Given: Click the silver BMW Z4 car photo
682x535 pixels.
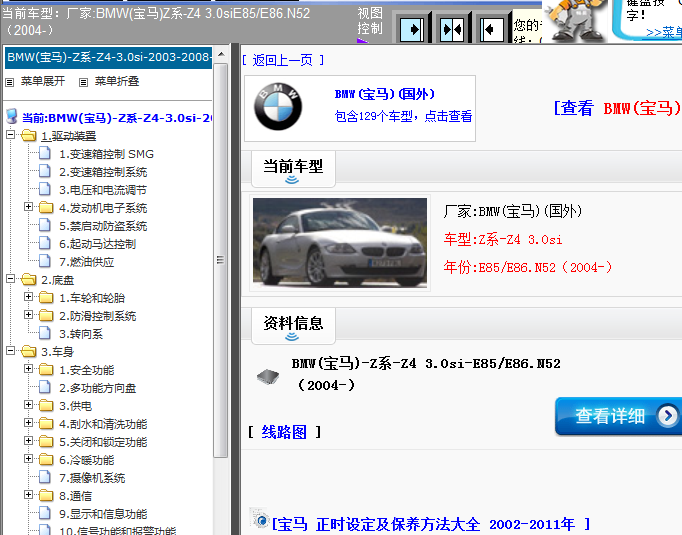Looking at the screenshot, I should 340,243.
